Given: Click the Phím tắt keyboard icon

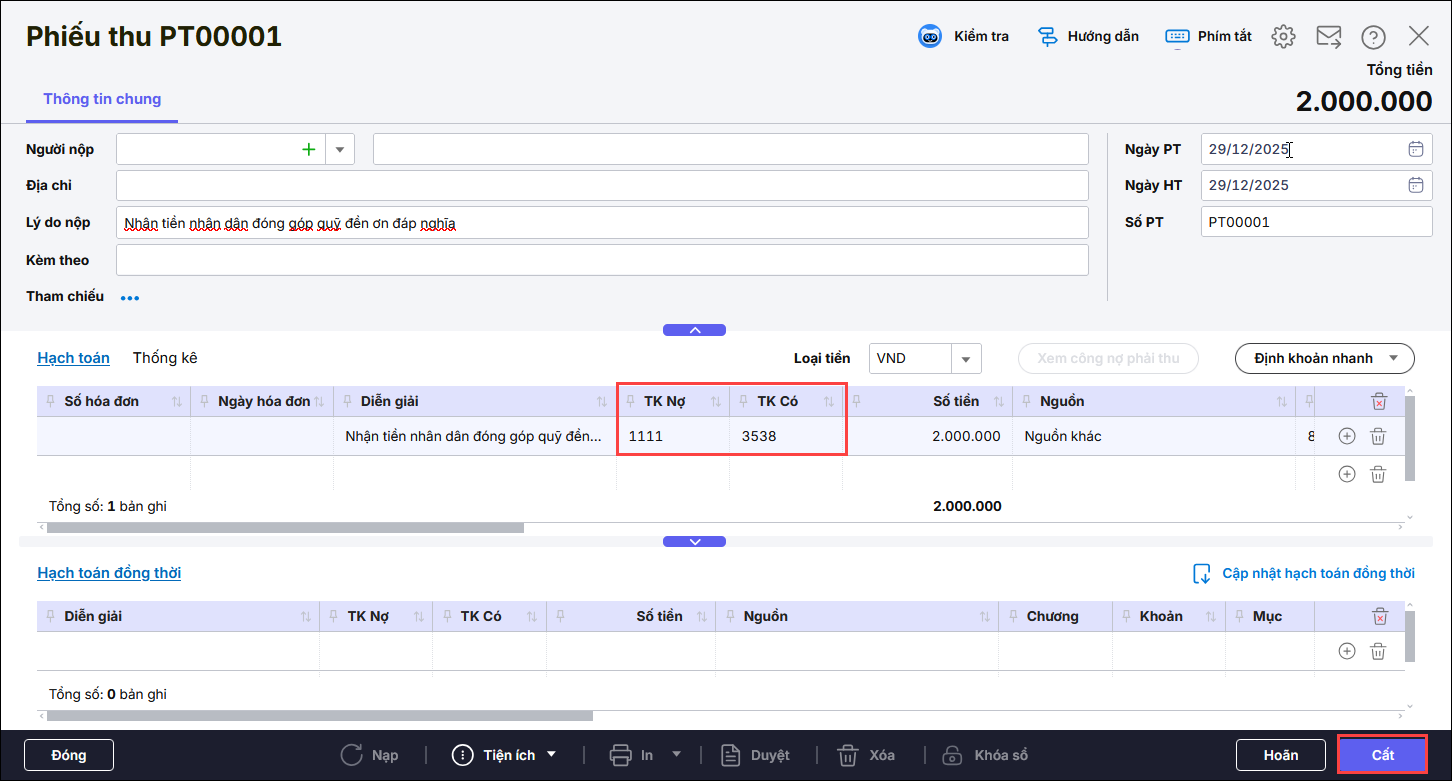Looking at the screenshot, I should (1177, 36).
